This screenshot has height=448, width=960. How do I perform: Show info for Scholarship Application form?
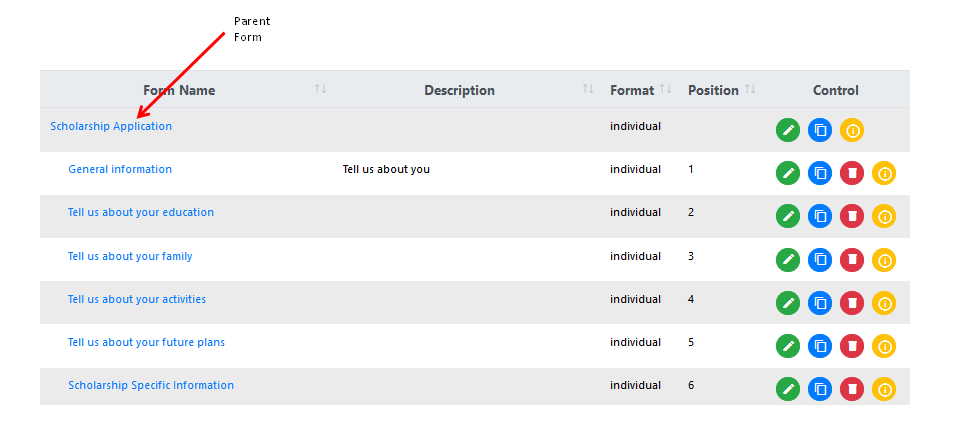852,130
